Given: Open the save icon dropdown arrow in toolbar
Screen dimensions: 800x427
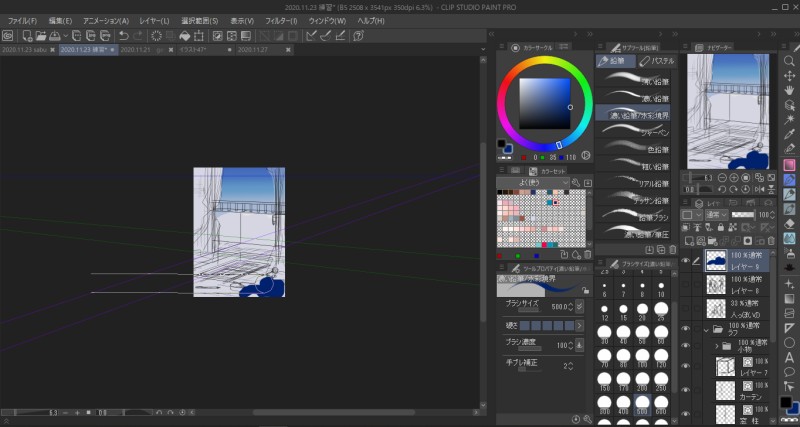Looking at the screenshot, I should 65,36.
